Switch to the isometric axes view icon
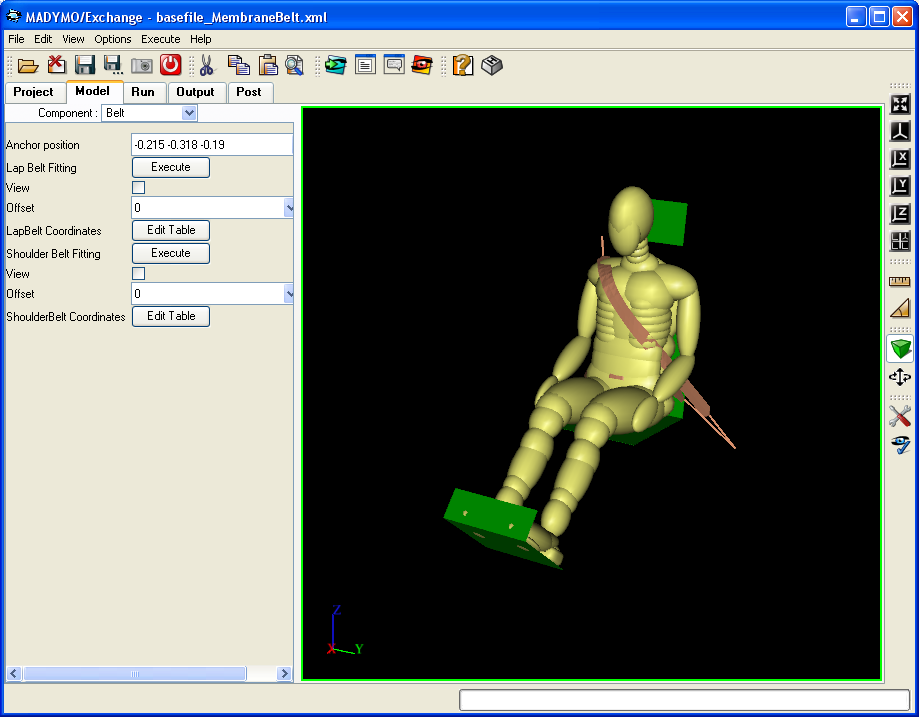919x717 pixels. (x=900, y=131)
